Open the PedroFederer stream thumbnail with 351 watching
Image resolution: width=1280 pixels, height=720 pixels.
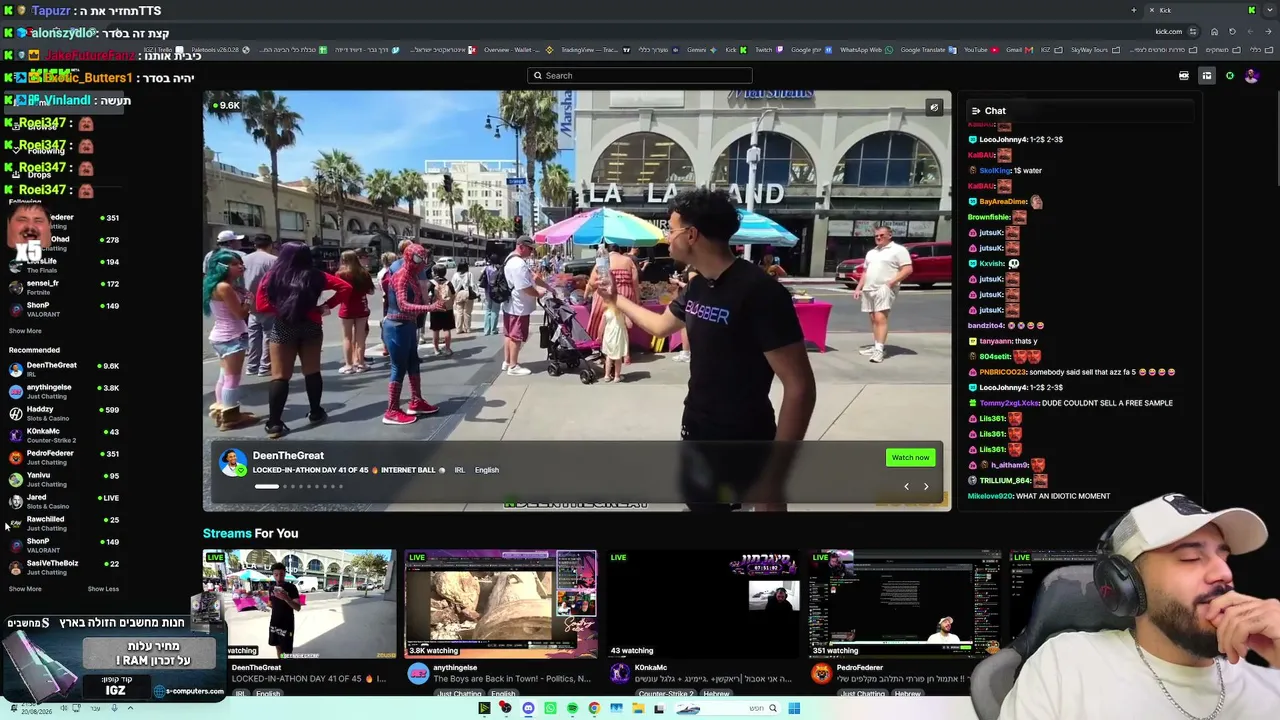(905, 604)
